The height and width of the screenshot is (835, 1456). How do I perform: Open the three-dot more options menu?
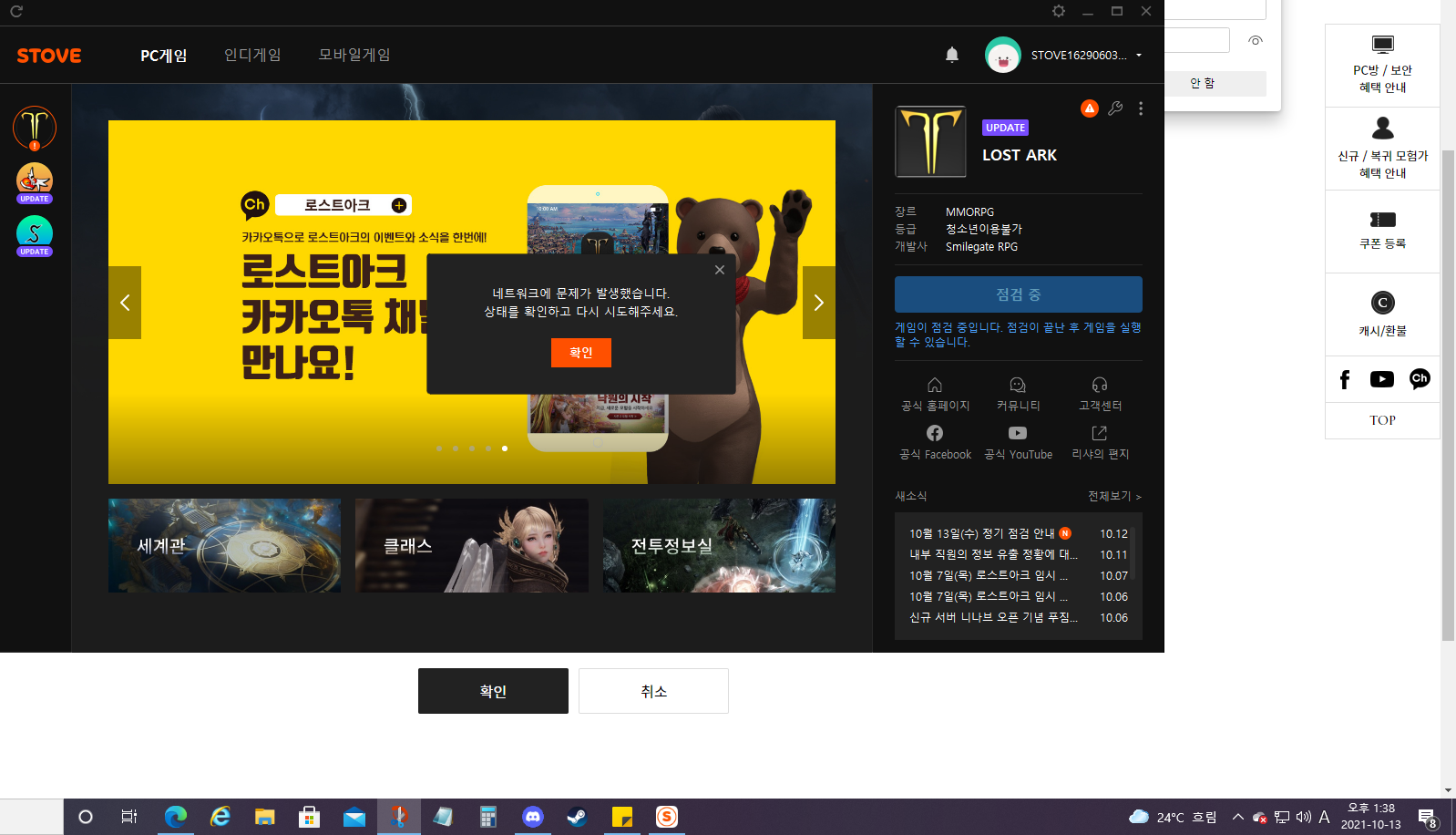(1141, 108)
